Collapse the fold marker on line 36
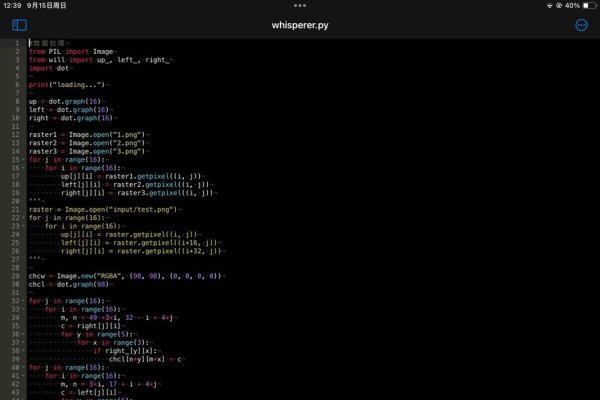600x400 pixels. [23, 334]
